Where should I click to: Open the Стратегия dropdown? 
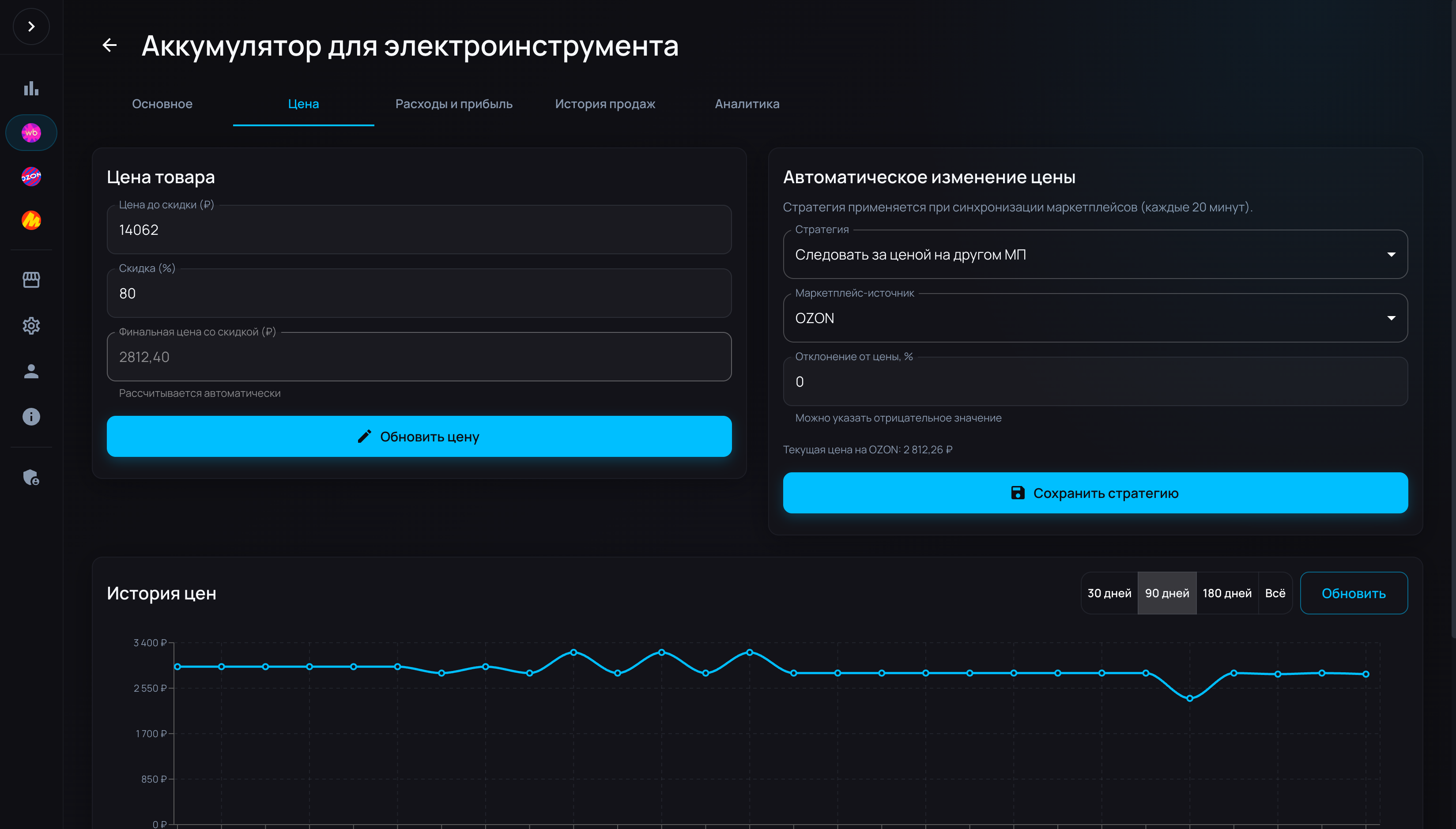click(1094, 255)
